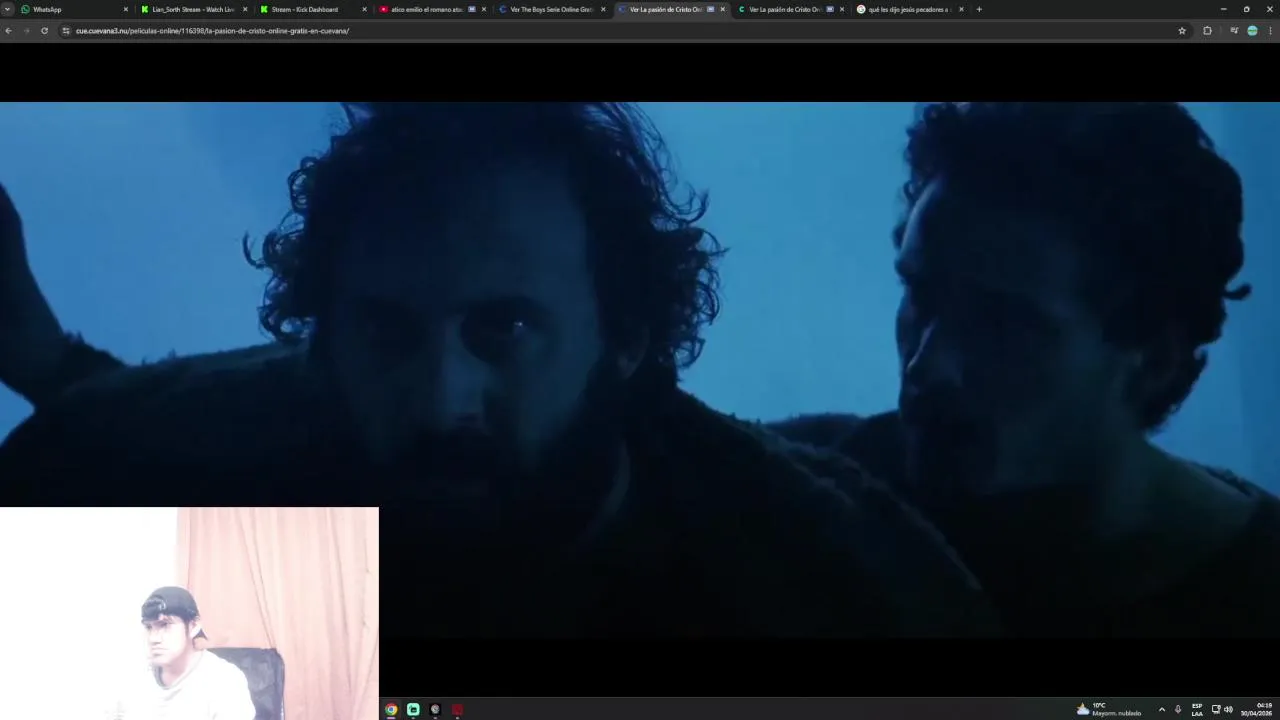Open the volume speaker tray icon
1280x720 pixels.
pyautogui.click(x=1228, y=709)
